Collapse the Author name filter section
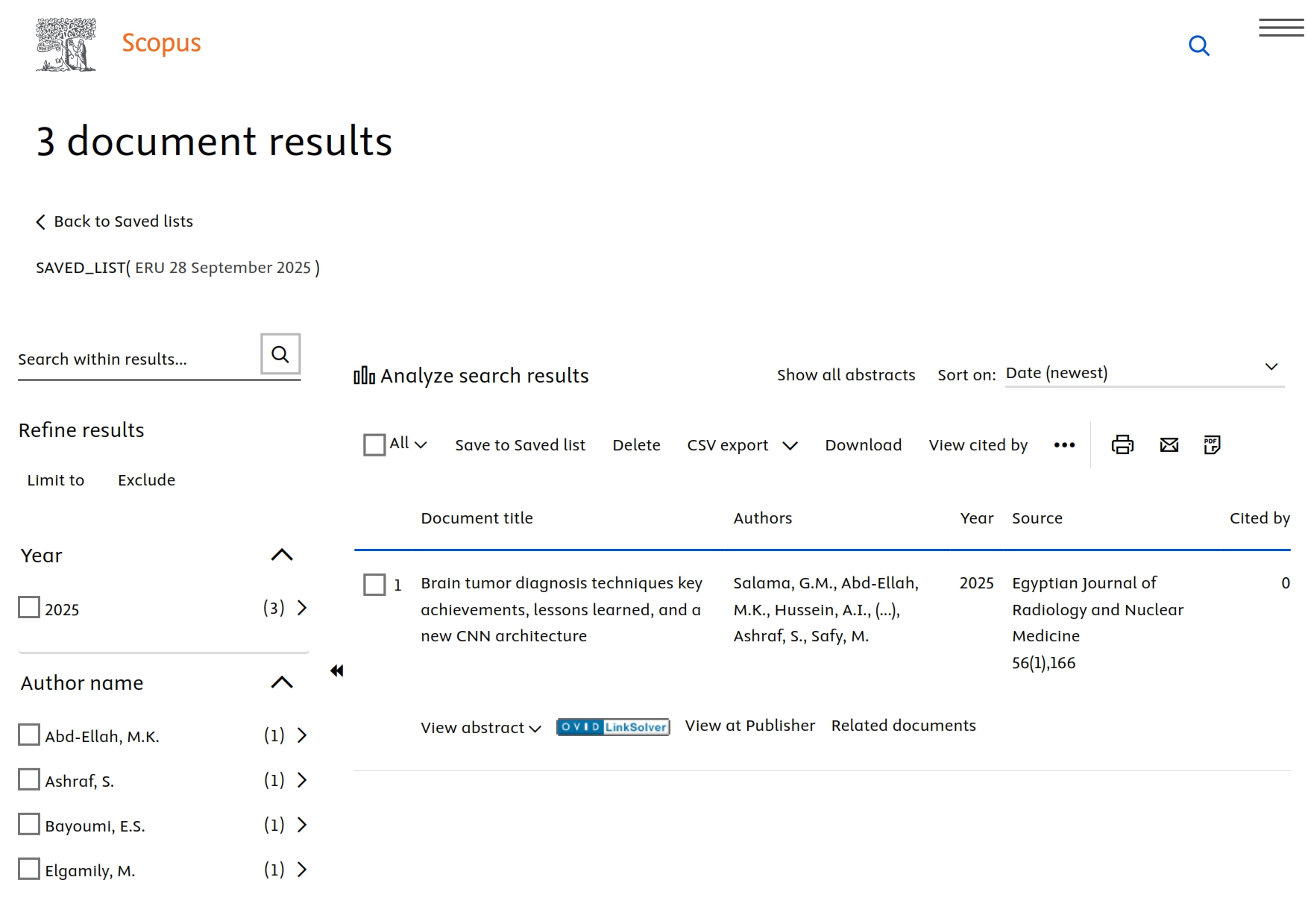This screenshot has height=924, width=1308. [282, 682]
